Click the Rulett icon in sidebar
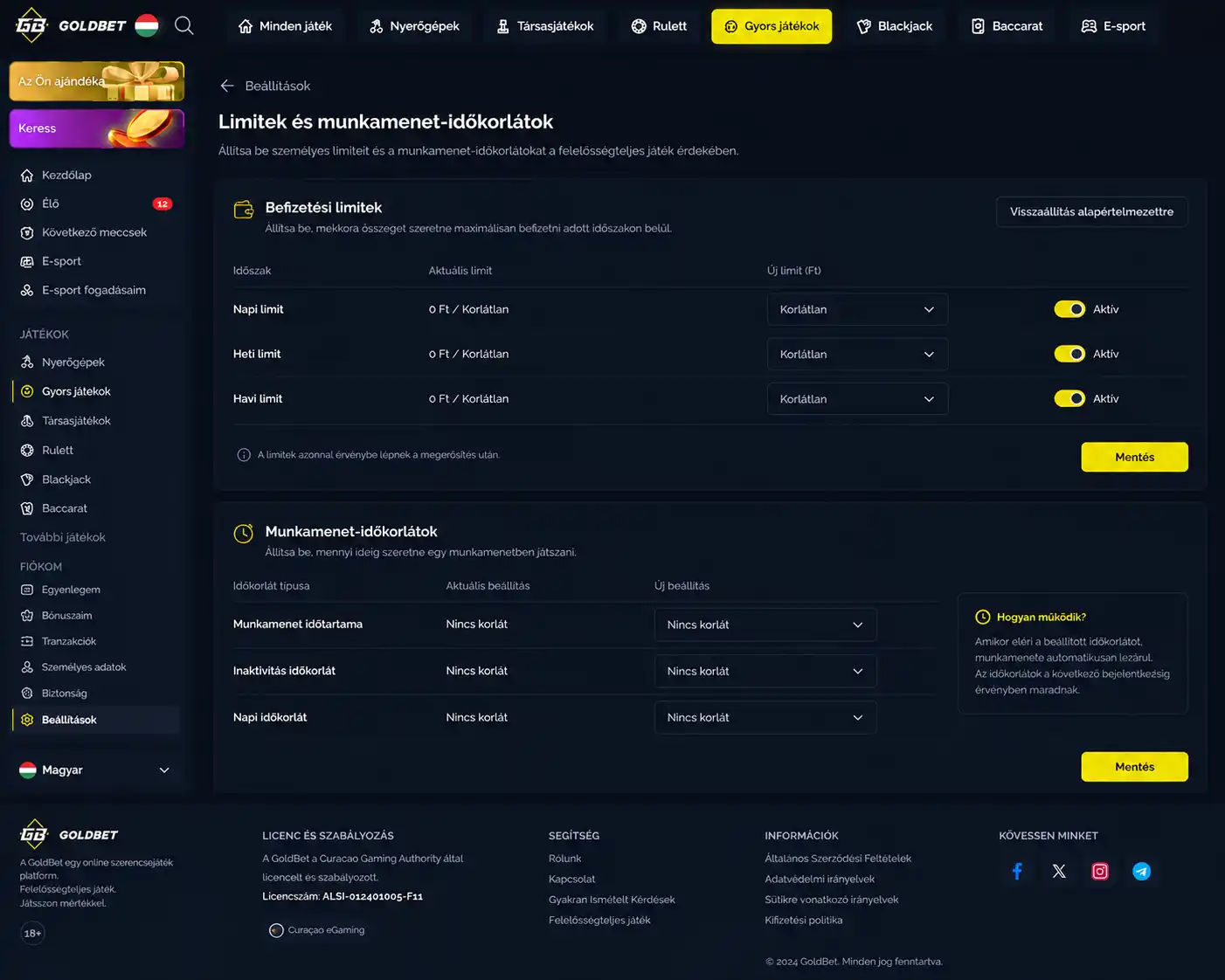Viewport: 1225px width, 980px height. (x=27, y=450)
